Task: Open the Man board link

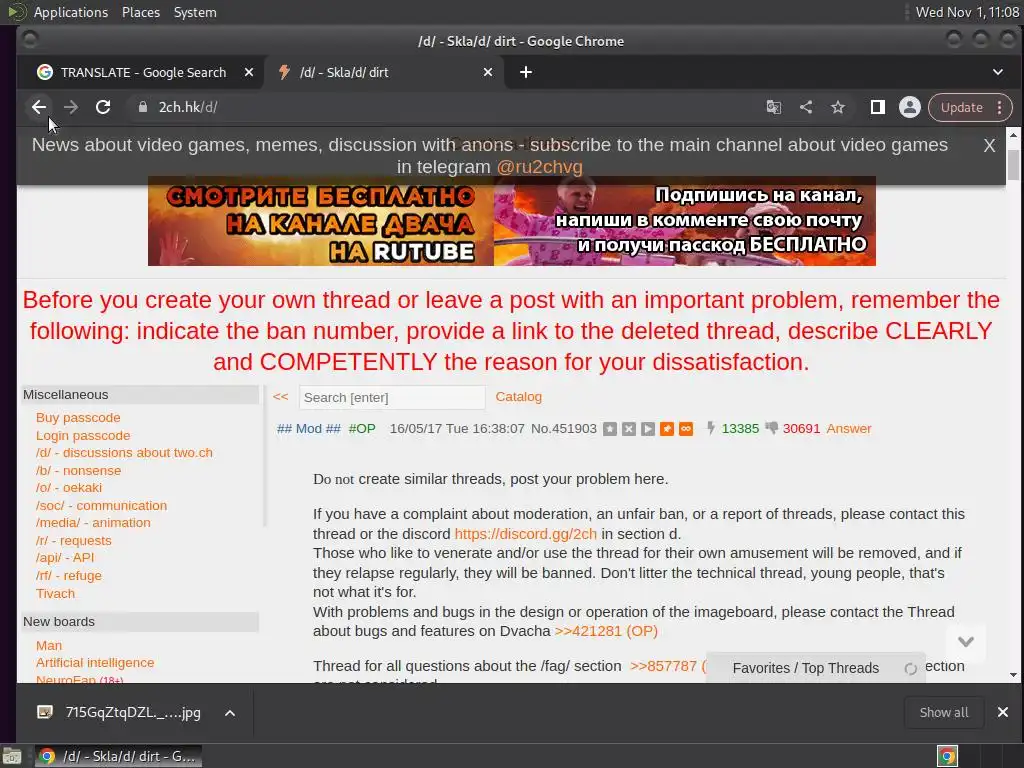Action: [49, 645]
